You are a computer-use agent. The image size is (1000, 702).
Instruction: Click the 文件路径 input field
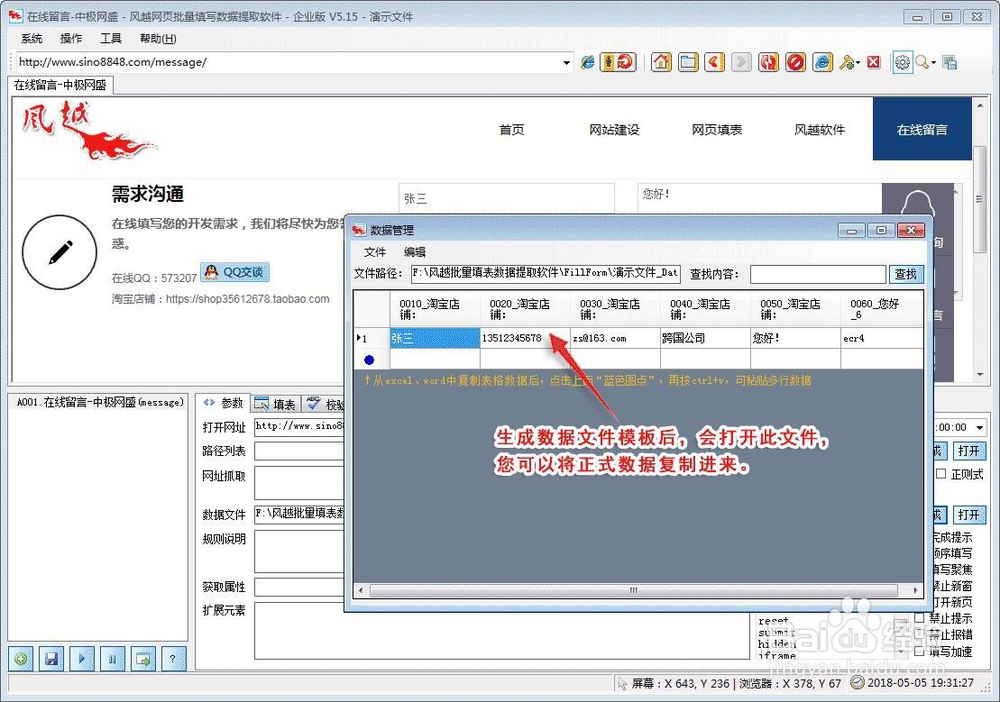(x=545, y=274)
